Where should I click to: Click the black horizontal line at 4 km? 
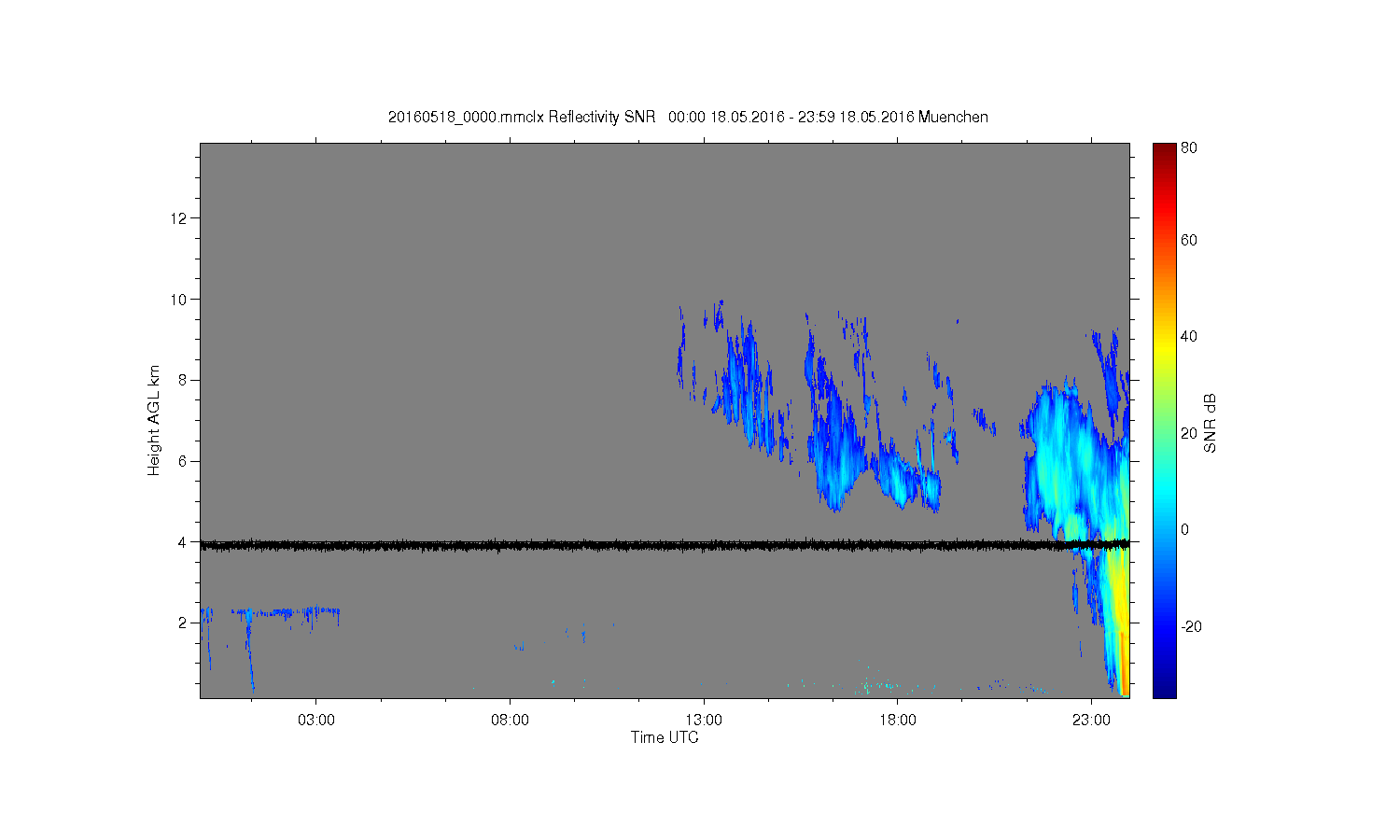click(665, 544)
